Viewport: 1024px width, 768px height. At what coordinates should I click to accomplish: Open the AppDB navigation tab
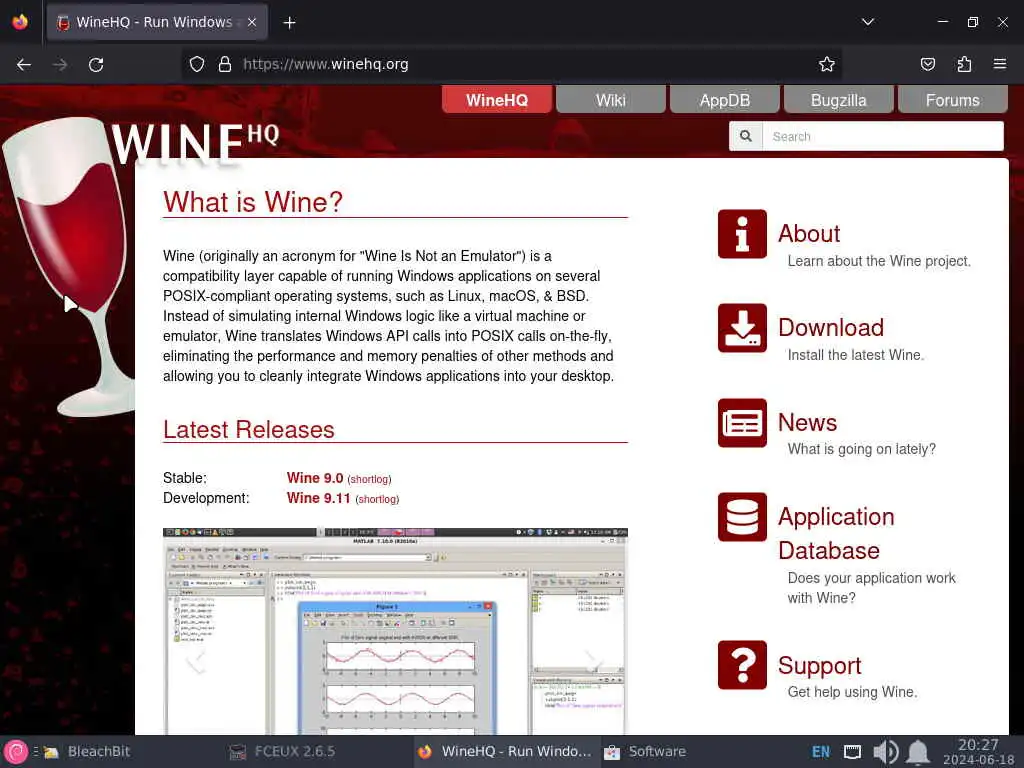coord(725,100)
